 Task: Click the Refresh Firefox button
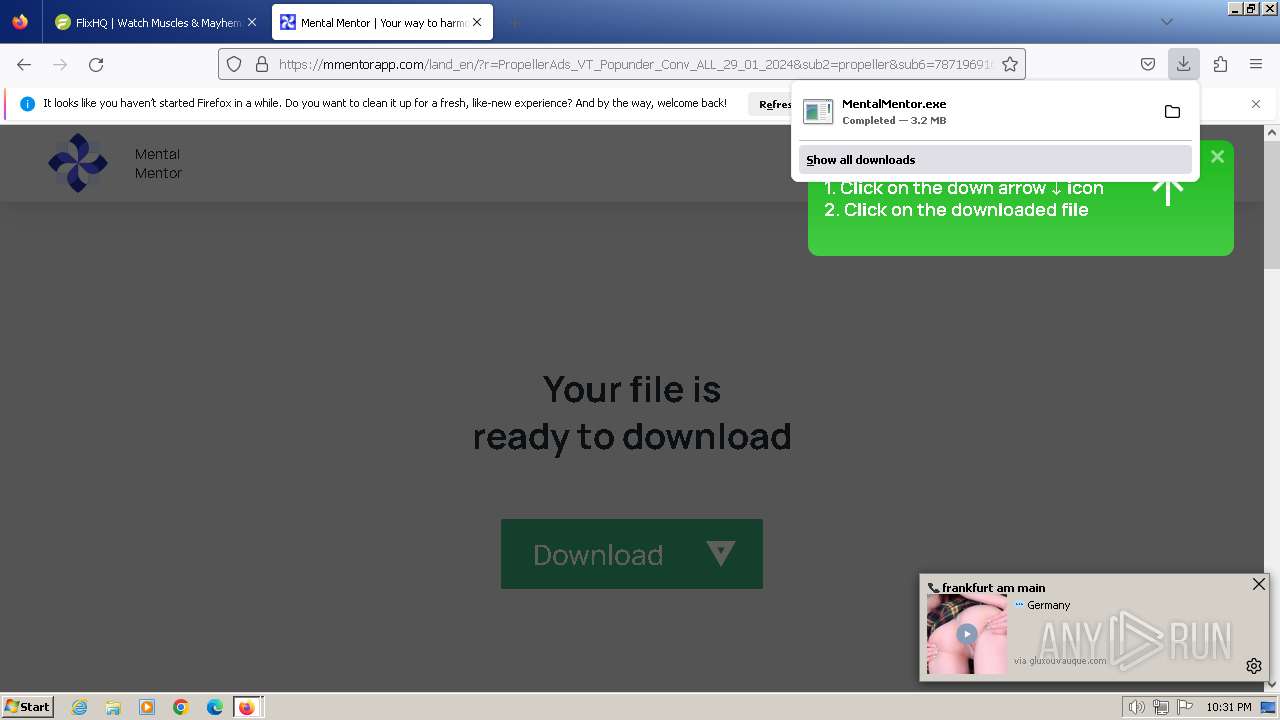(x=776, y=104)
